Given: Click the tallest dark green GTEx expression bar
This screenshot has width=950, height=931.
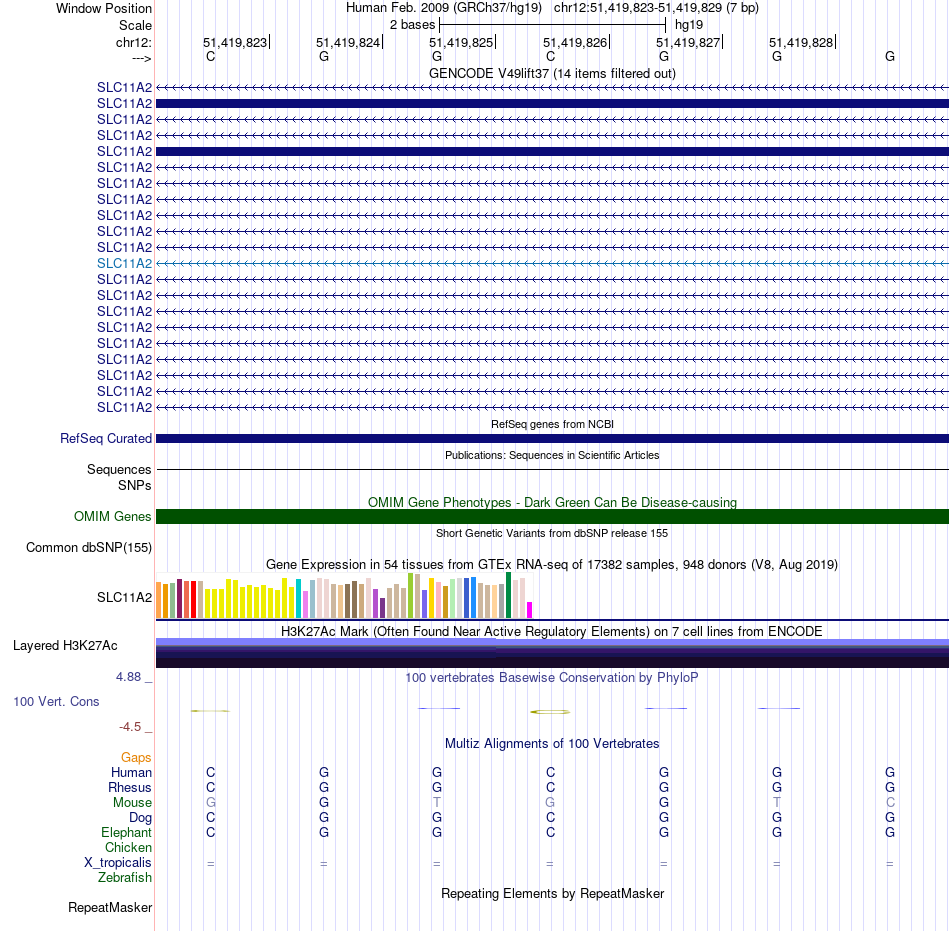Looking at the screenshot, I should pos(508,595).
